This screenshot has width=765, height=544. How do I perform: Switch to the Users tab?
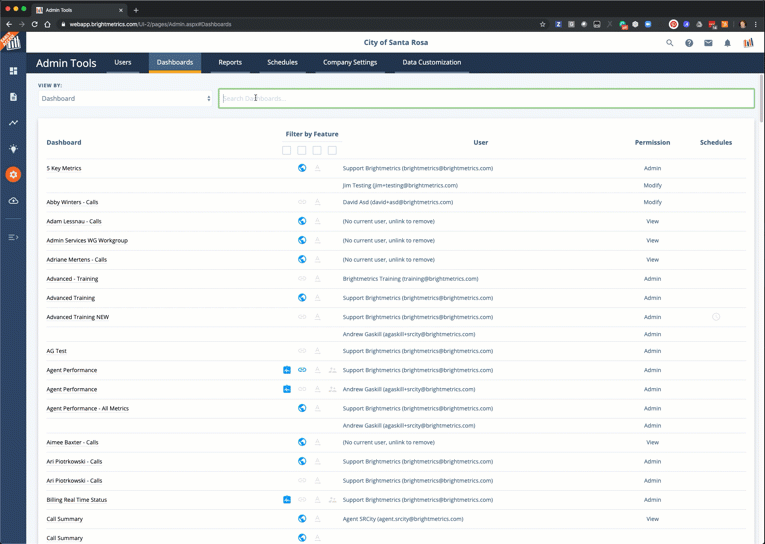pyautogui.click(x=123, y=62)
